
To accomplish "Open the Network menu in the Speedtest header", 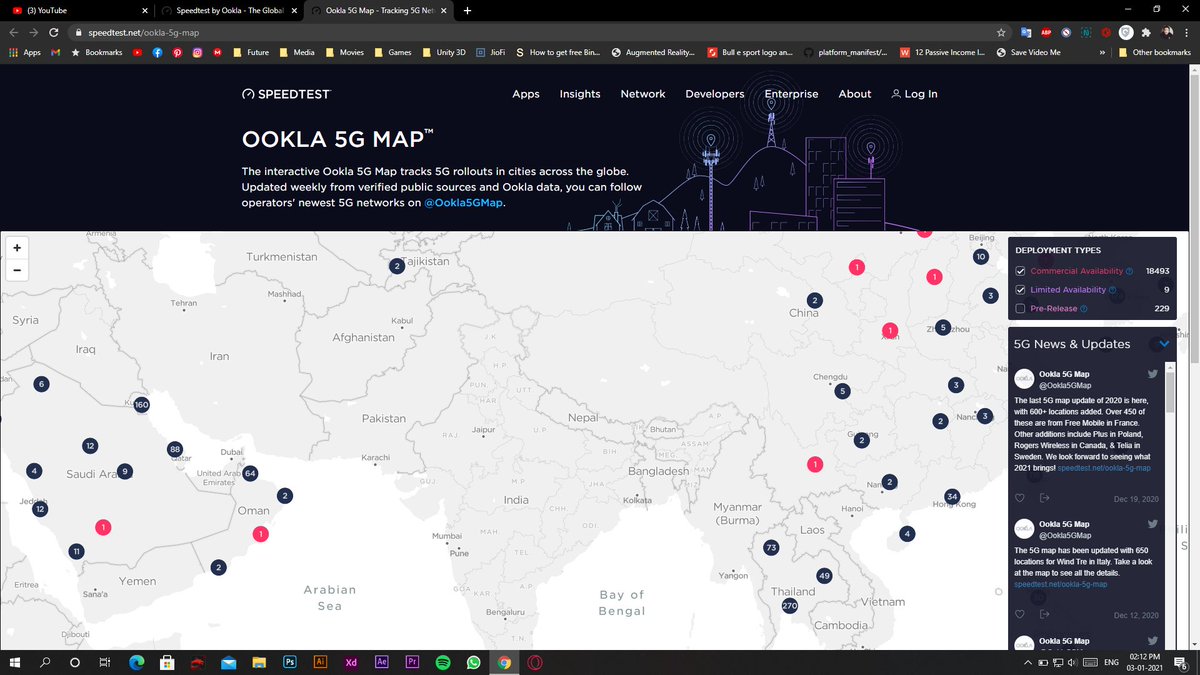I will [642, 93].
